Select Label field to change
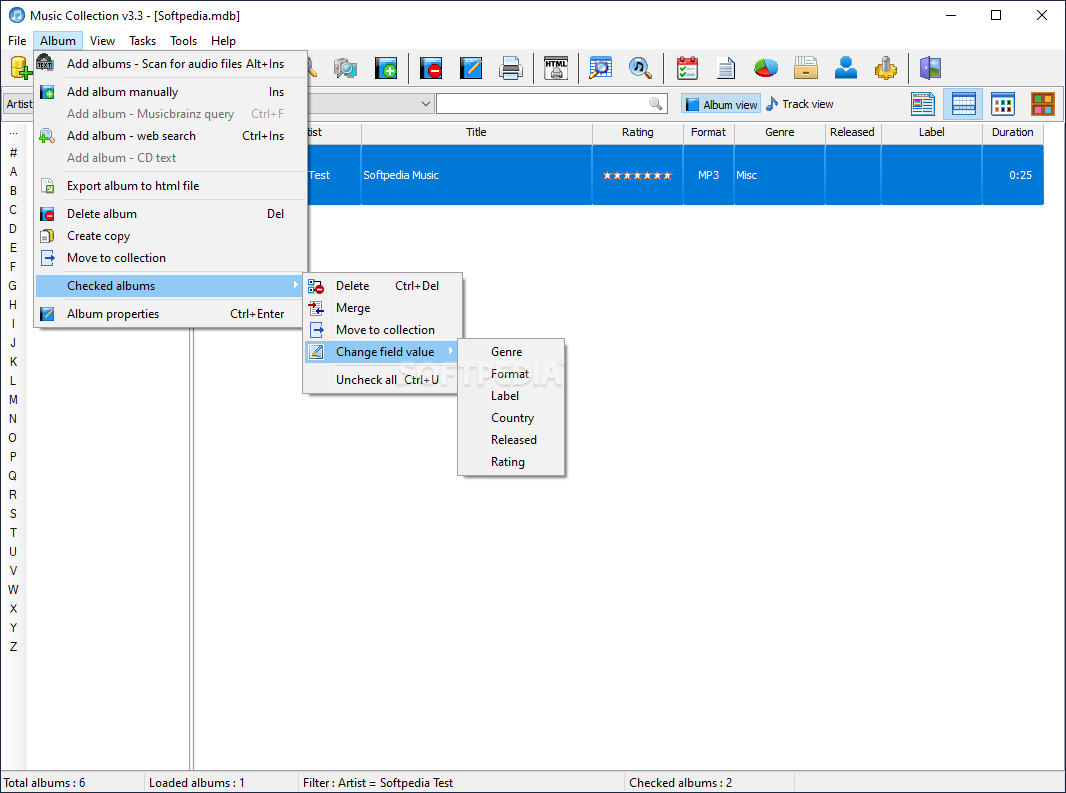 [511, 396]
